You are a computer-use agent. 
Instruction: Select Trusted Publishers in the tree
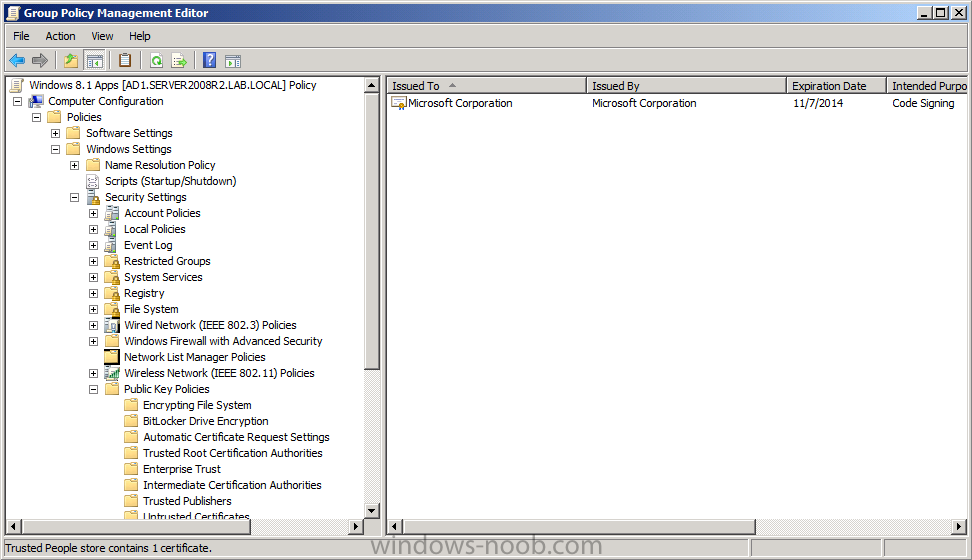(x=187, y=501)
